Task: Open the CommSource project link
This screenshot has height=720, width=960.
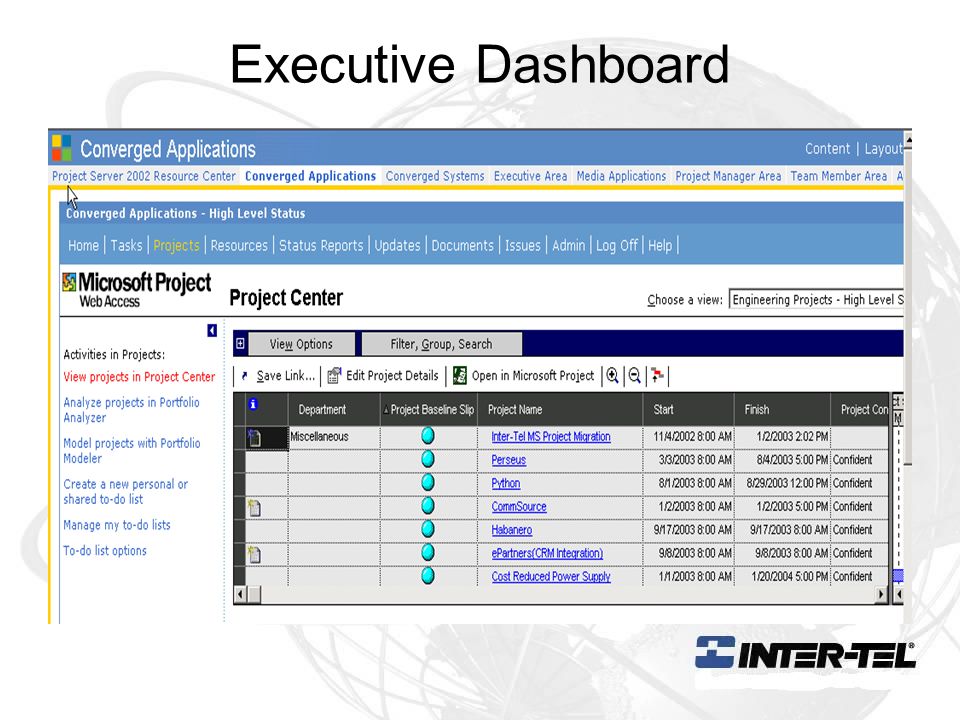Action: click(x=519, y=506)
